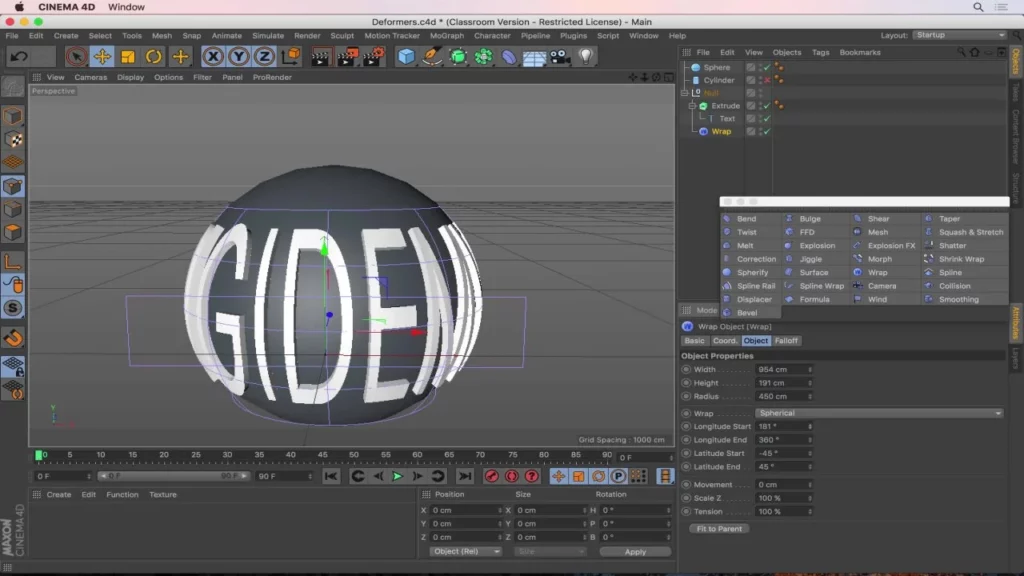The height and width of the screenshot is (576, 1024).
Task: Click the Latitude End stepper arrows
Action: (810, 467)
